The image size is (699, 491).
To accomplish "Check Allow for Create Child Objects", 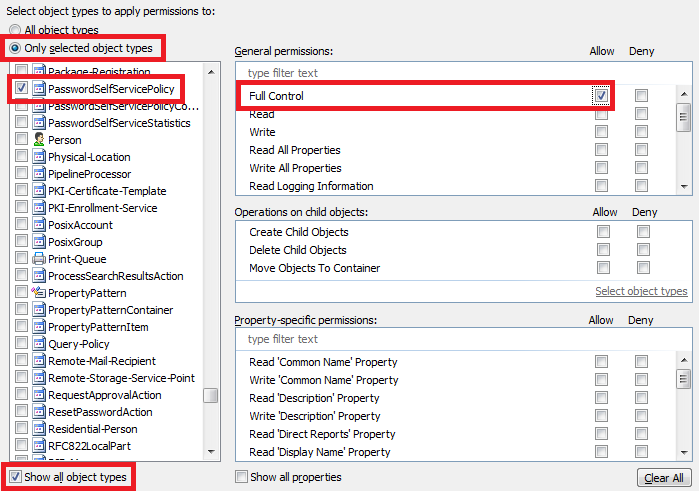I will pos(602,232).
